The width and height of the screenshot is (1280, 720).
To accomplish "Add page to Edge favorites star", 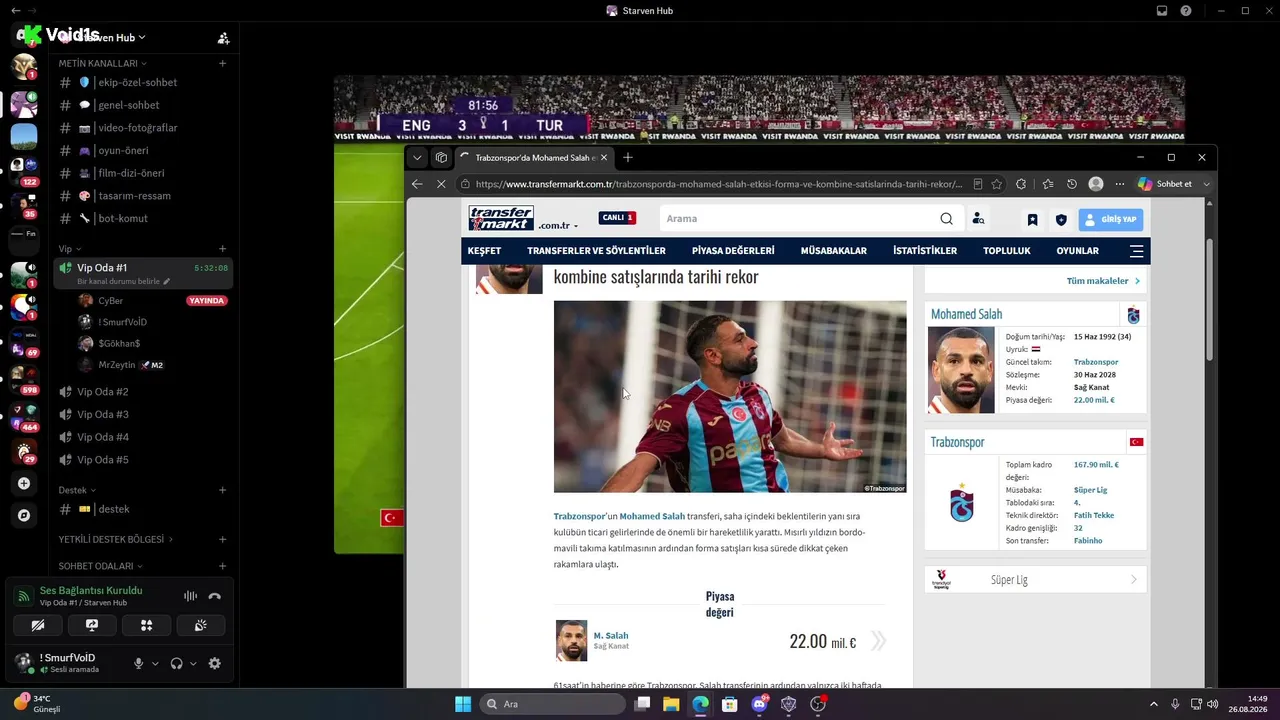I will [997, 184].
